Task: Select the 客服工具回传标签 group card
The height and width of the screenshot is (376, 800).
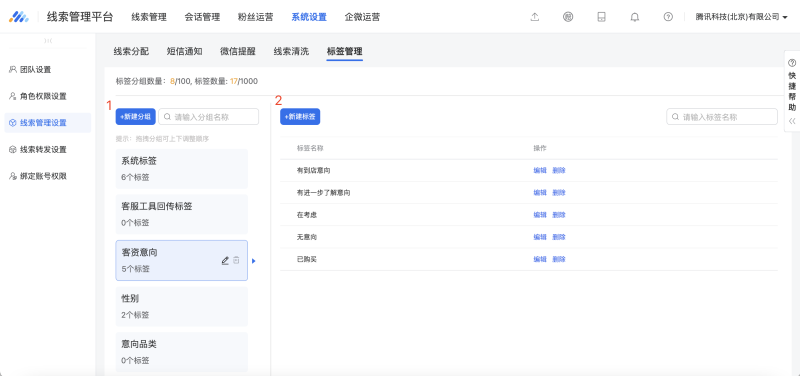Action: 182,214
